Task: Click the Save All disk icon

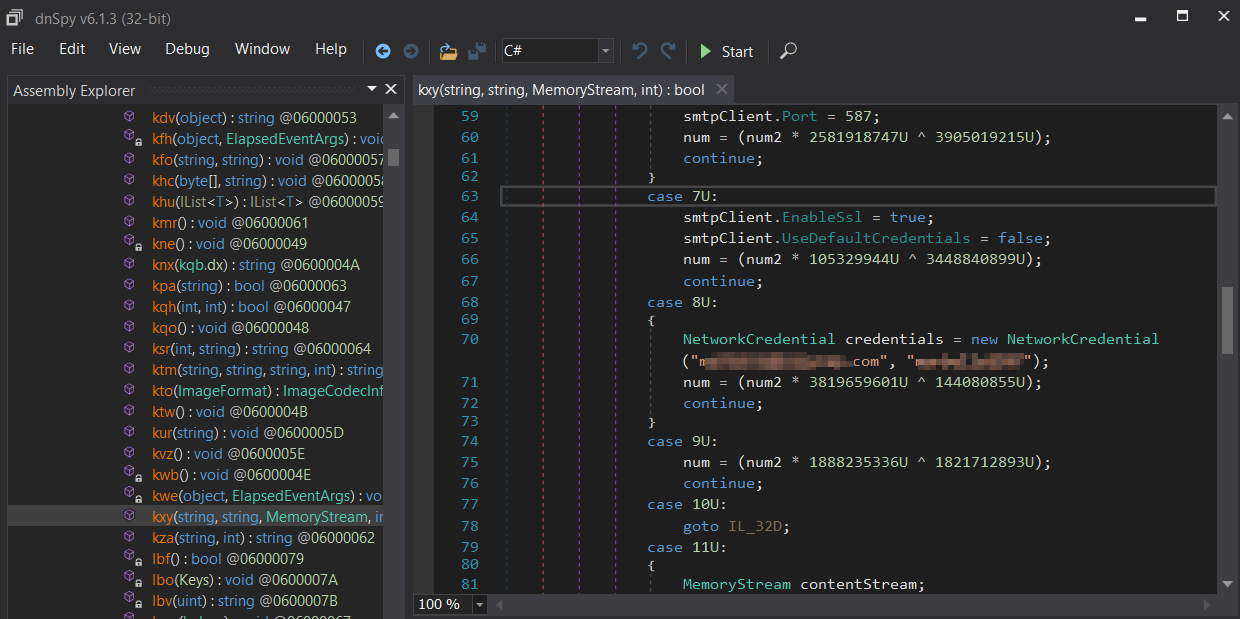Action: pos(477,51)
